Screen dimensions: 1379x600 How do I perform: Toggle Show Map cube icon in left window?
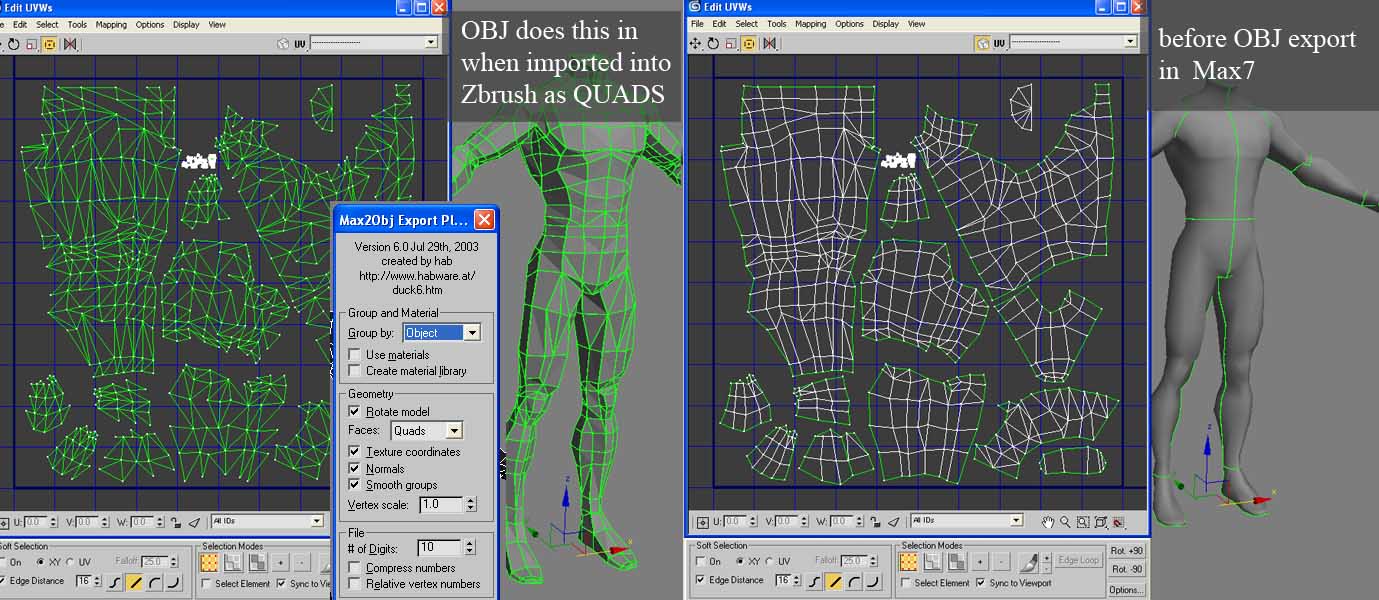283,43
